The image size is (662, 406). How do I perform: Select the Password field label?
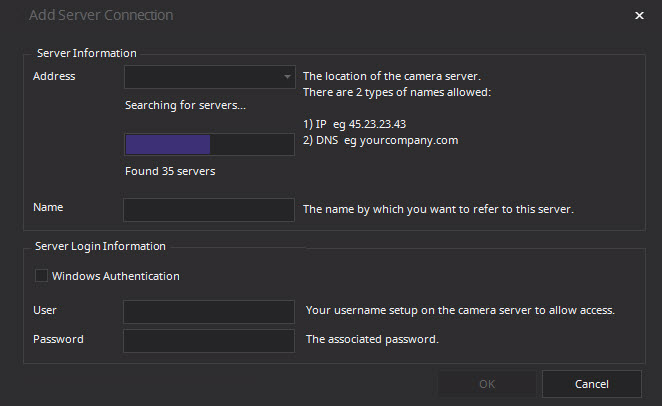point(58,339)
